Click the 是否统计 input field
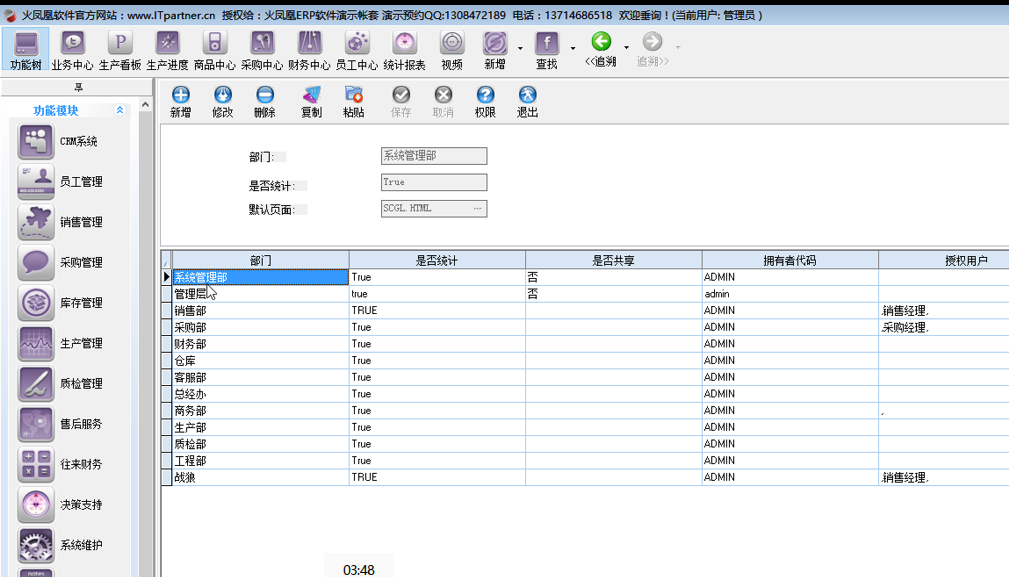1009x577 pixels. point(434,183)
